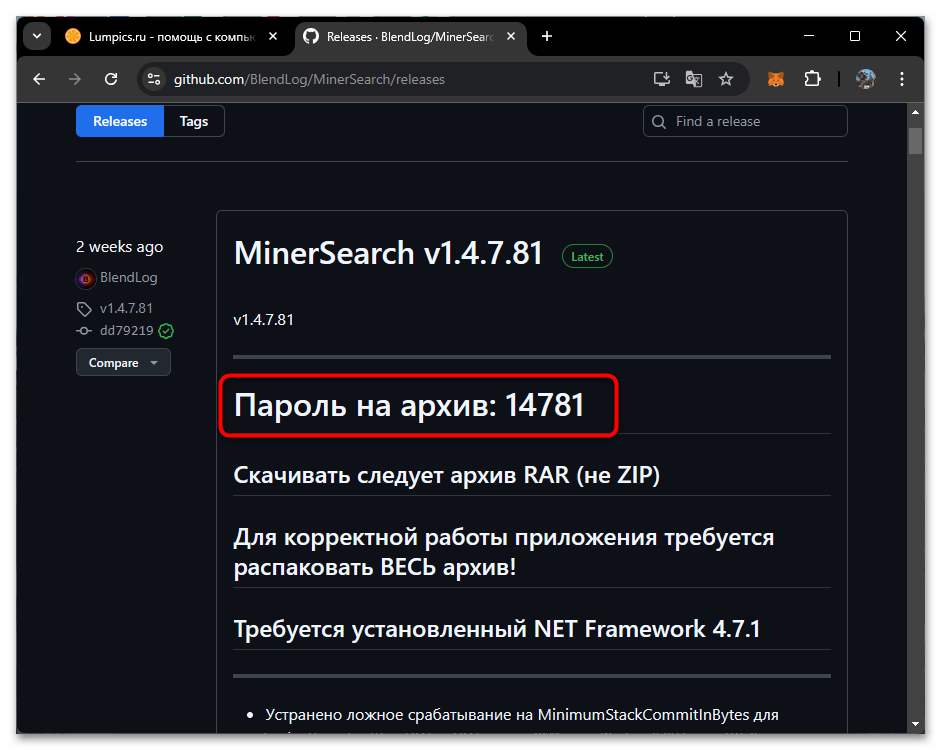Click text "Требуется установленный NET Framework 4.7.1"
The width and height of the screenshot is (941, 750).
[x=497, y=629]
